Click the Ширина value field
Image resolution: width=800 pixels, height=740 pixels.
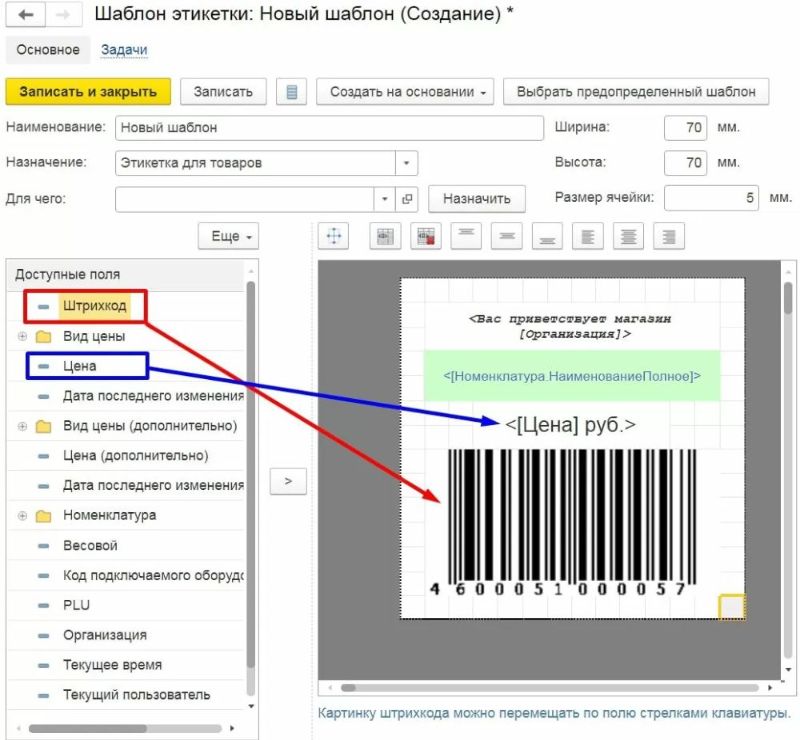pos(685,128)
